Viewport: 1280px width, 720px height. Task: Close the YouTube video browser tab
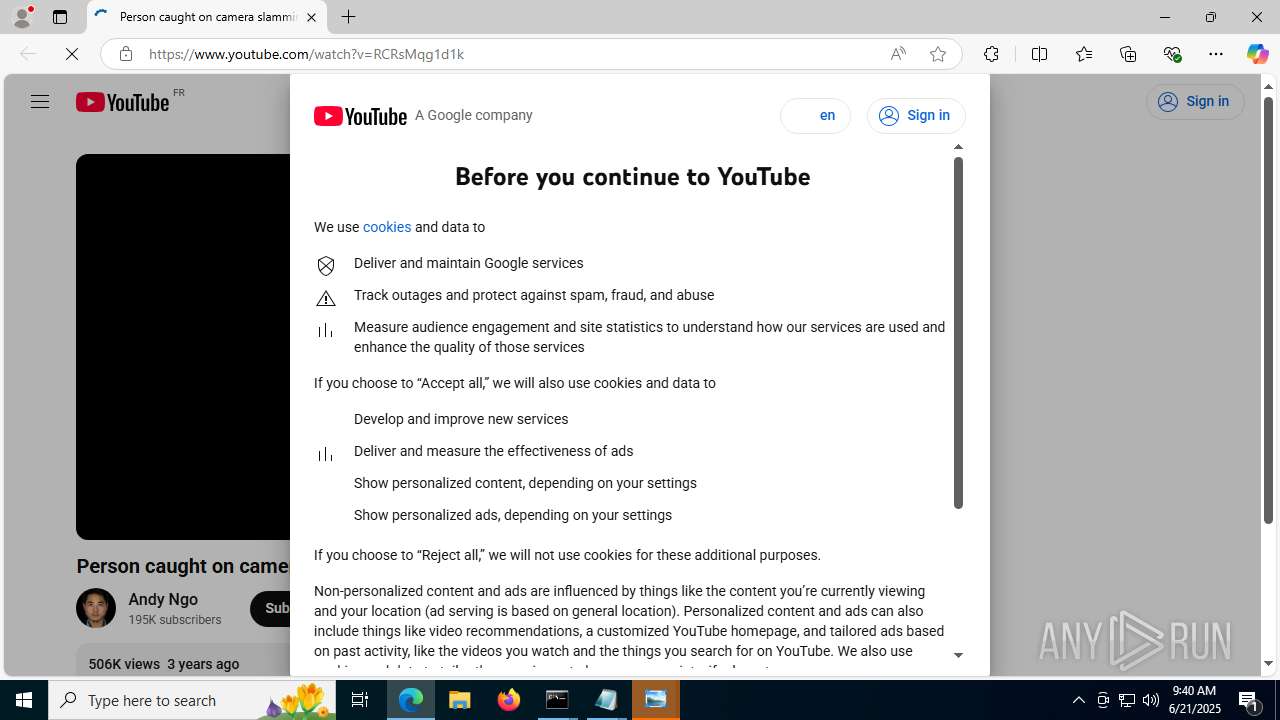(x=311, y=17)
